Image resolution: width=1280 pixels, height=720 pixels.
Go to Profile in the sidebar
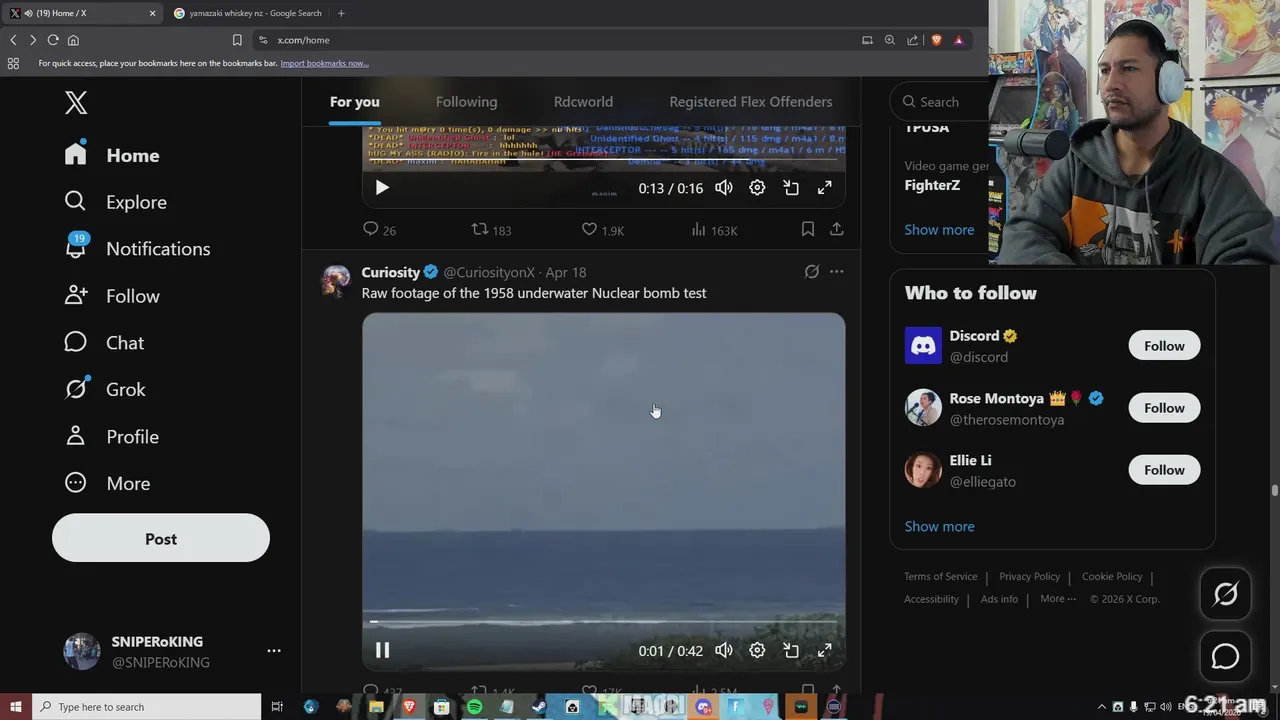pos(112,437)
